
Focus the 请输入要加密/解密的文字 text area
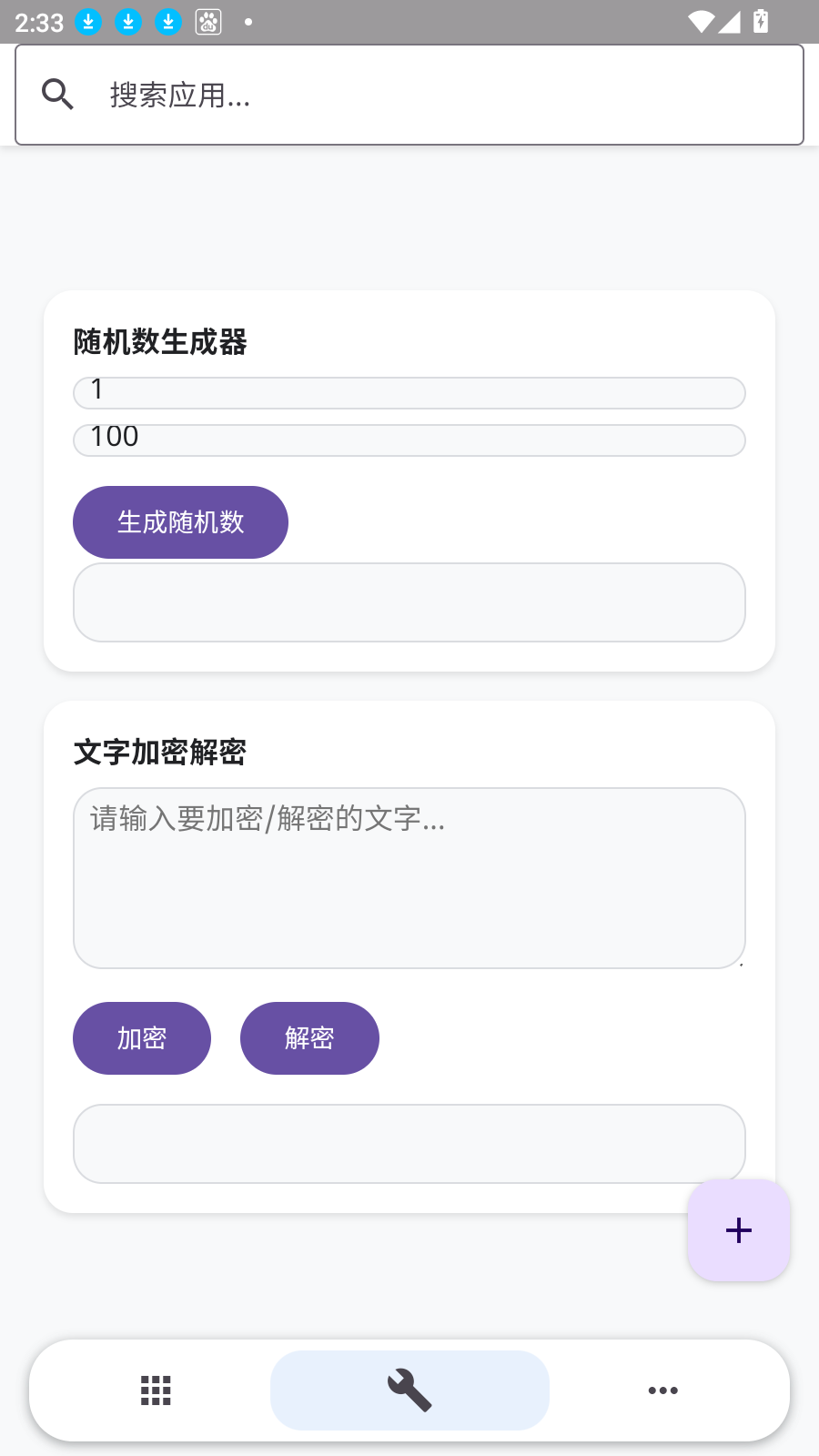[409, 878]
